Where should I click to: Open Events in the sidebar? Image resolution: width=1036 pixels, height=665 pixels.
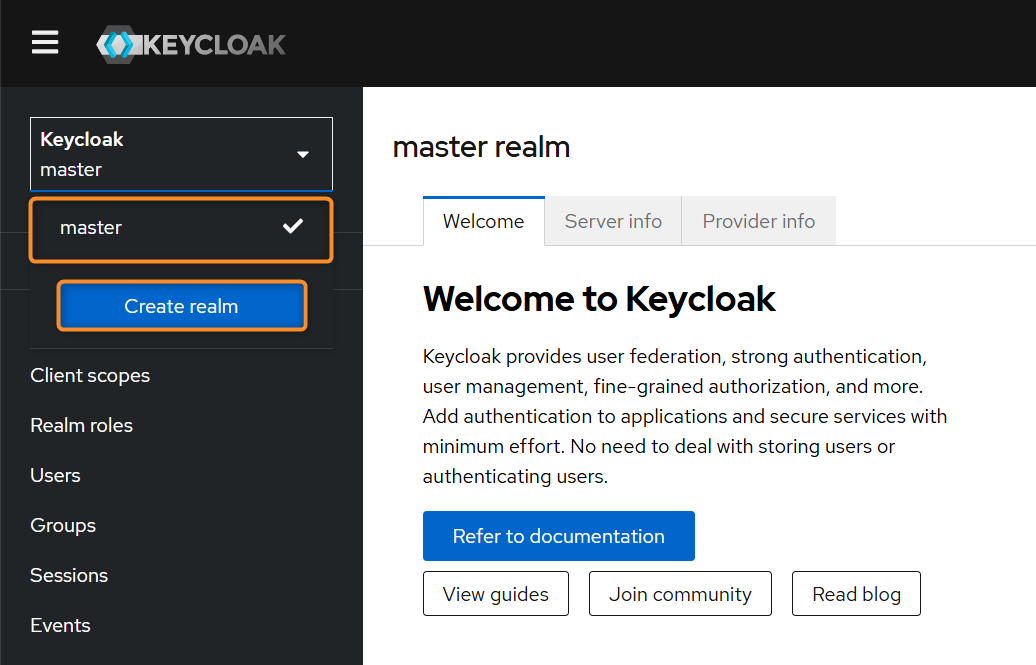61,626
